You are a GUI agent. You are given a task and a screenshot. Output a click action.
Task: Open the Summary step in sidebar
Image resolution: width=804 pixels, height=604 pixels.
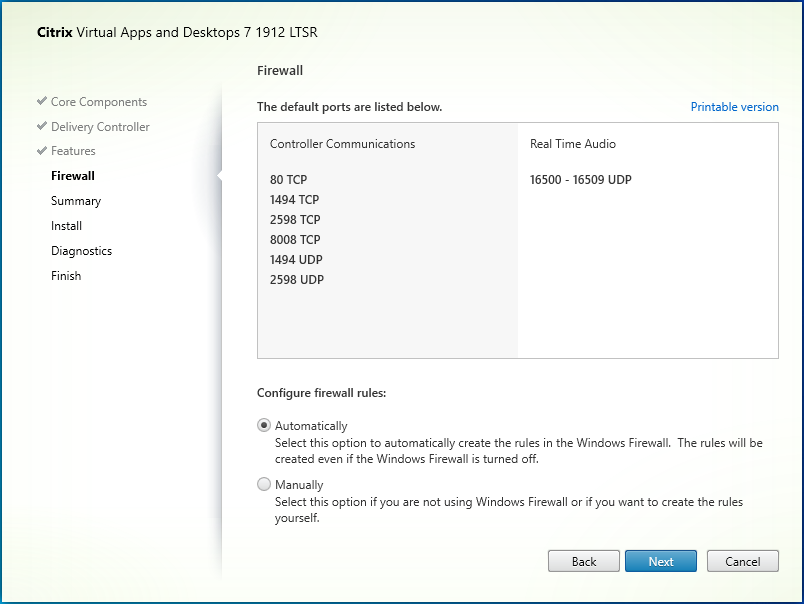point(76,201)
